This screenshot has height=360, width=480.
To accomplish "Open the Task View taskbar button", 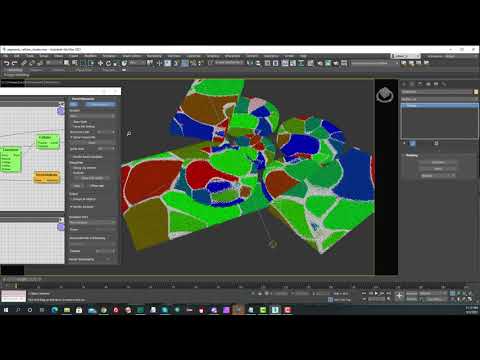I will click(42, 310).
